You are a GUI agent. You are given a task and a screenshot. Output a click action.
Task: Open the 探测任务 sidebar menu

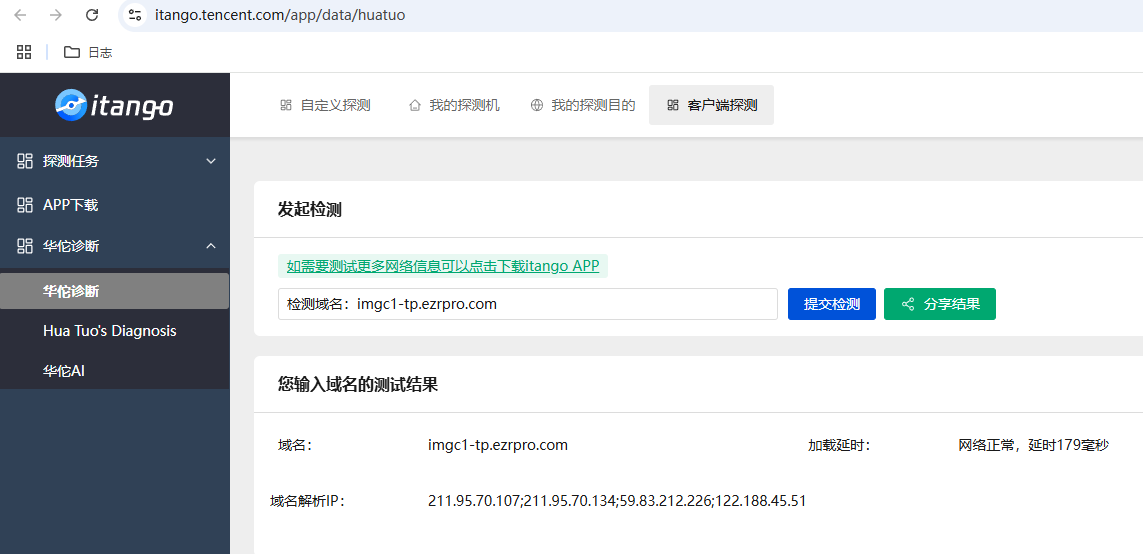(114, 161)
